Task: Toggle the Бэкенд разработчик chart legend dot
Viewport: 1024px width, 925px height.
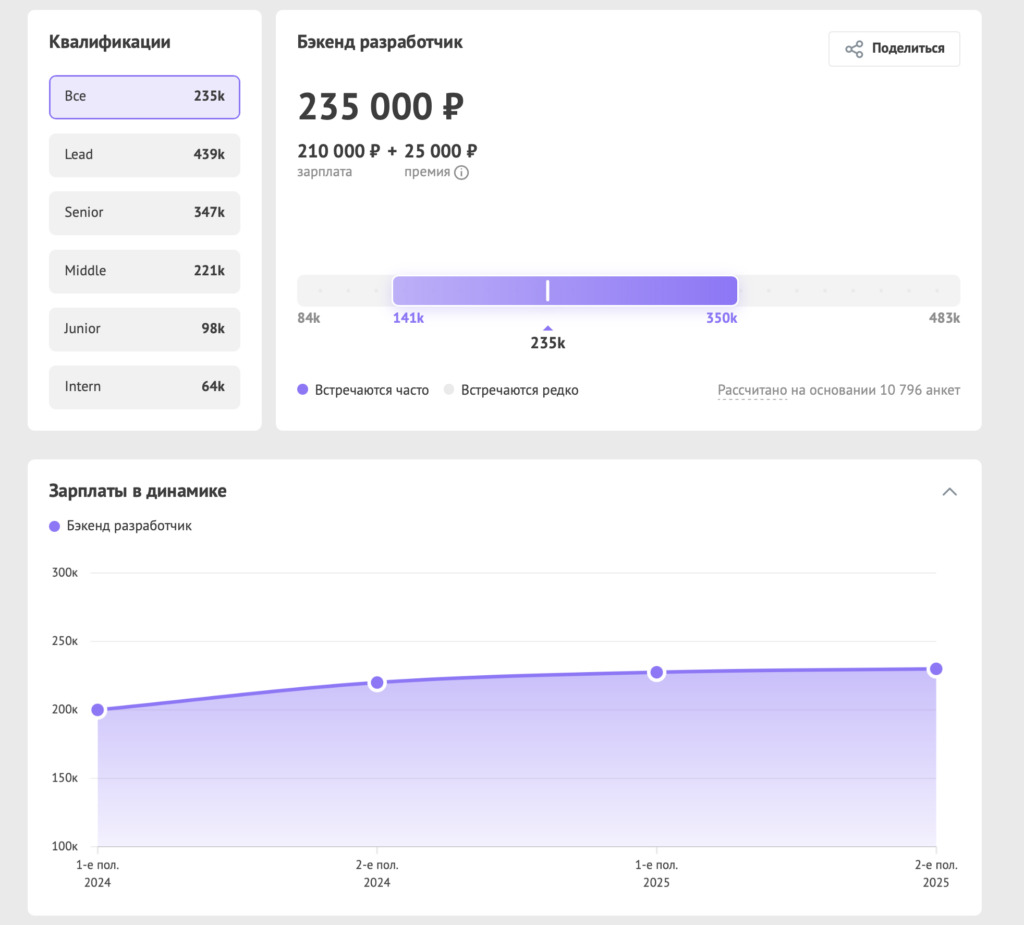Action: (55, 526)
